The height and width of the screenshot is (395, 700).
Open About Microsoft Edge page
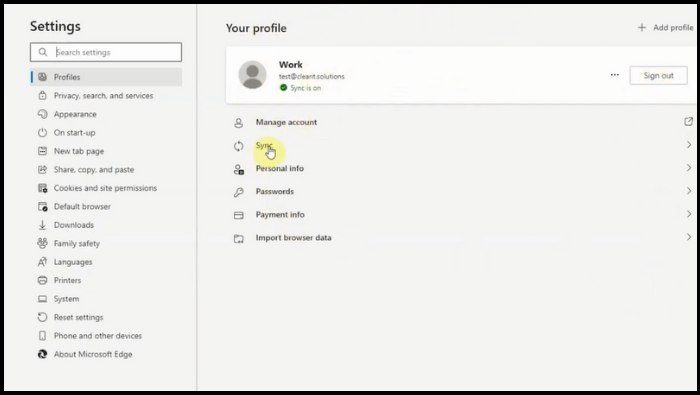pos(106,354)
